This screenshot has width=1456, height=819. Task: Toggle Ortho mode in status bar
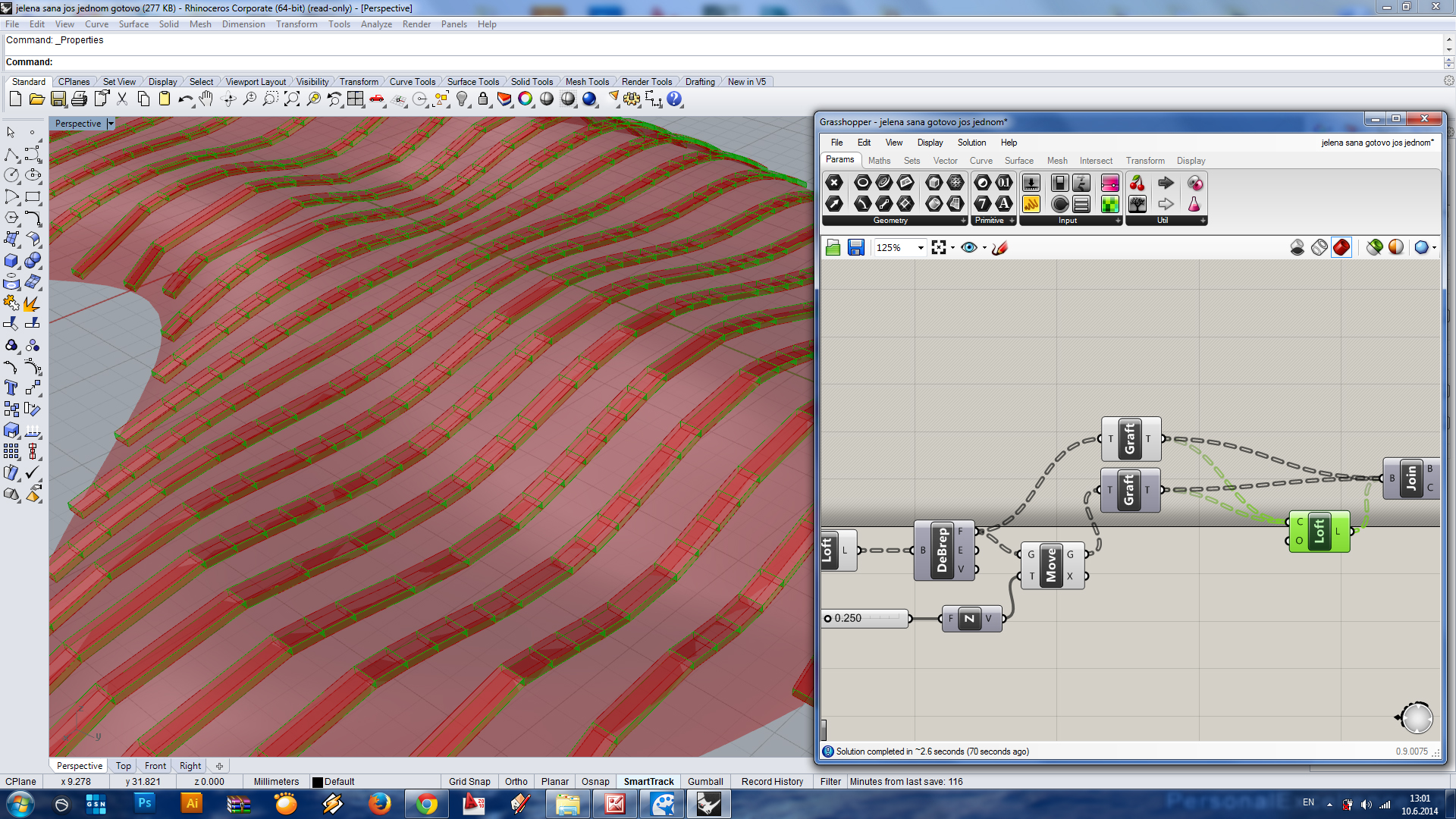tap(516, 782)
